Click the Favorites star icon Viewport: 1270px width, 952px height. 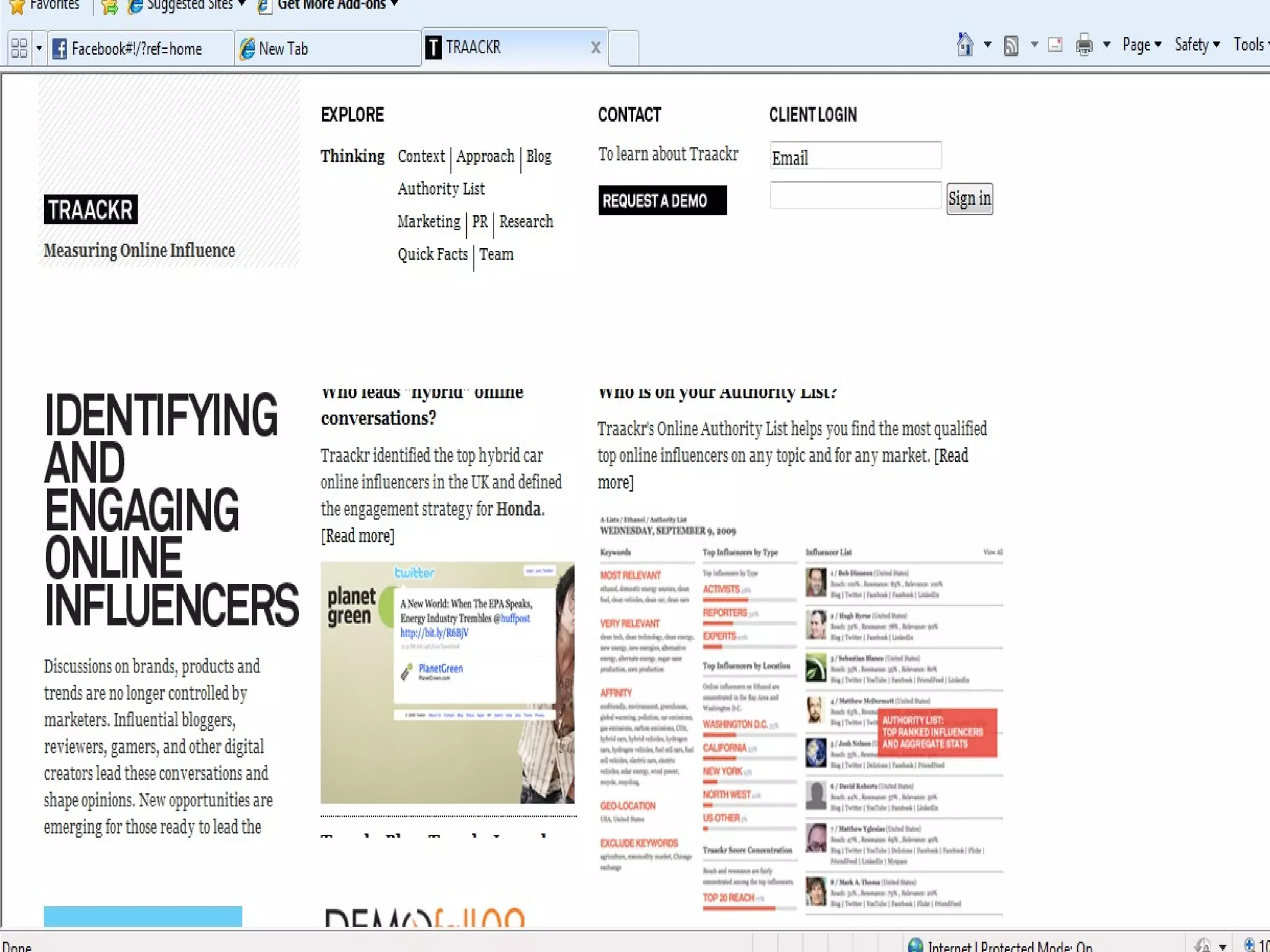tap(17, 6)
